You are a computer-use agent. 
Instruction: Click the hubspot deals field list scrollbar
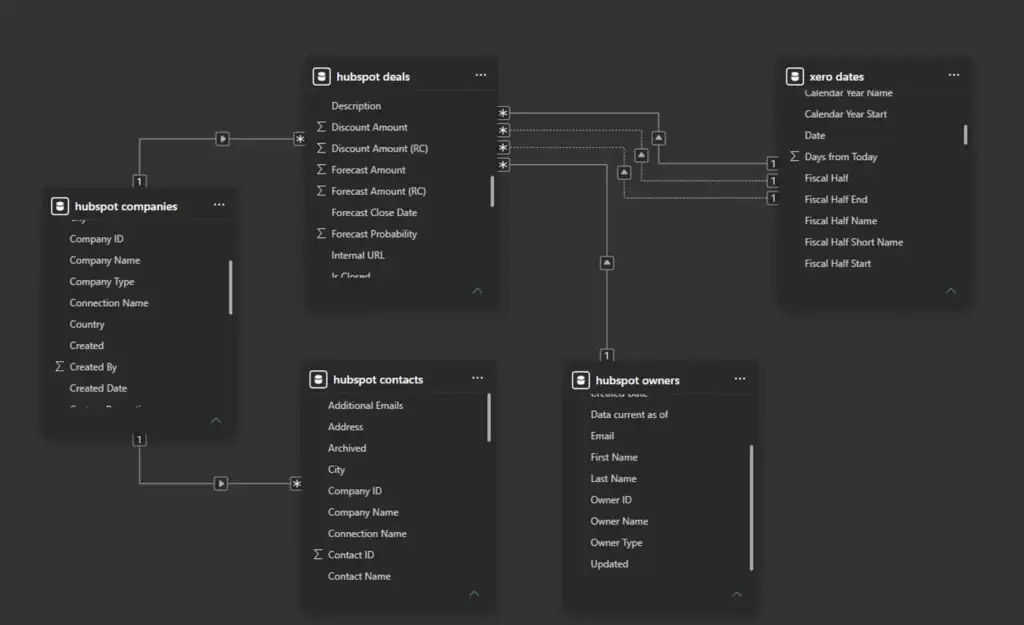[492, 191]
